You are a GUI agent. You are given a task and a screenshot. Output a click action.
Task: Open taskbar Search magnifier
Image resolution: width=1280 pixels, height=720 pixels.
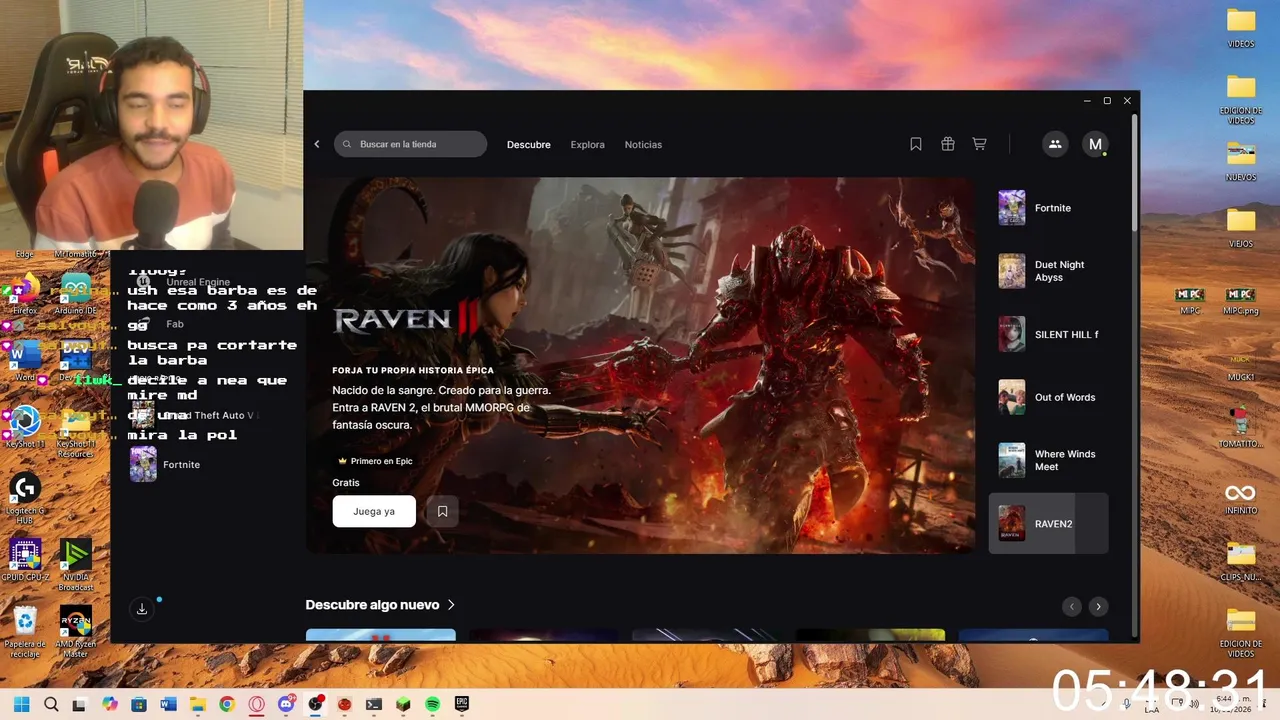[51, 704]
